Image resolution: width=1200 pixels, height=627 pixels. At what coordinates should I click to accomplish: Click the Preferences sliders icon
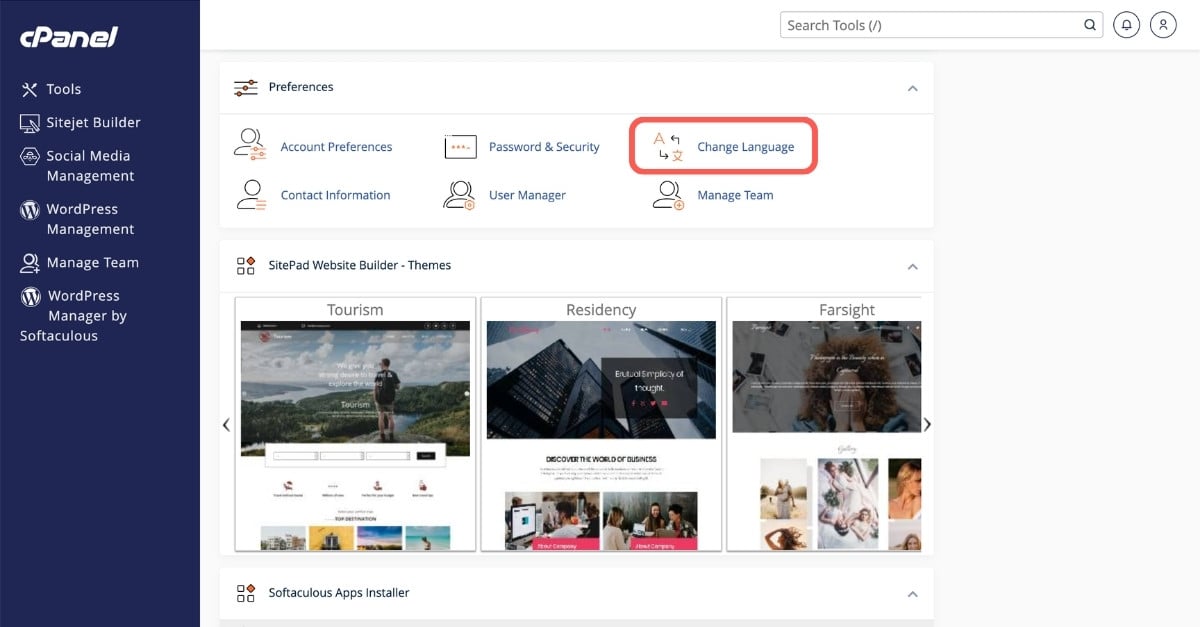pos(245,88)
